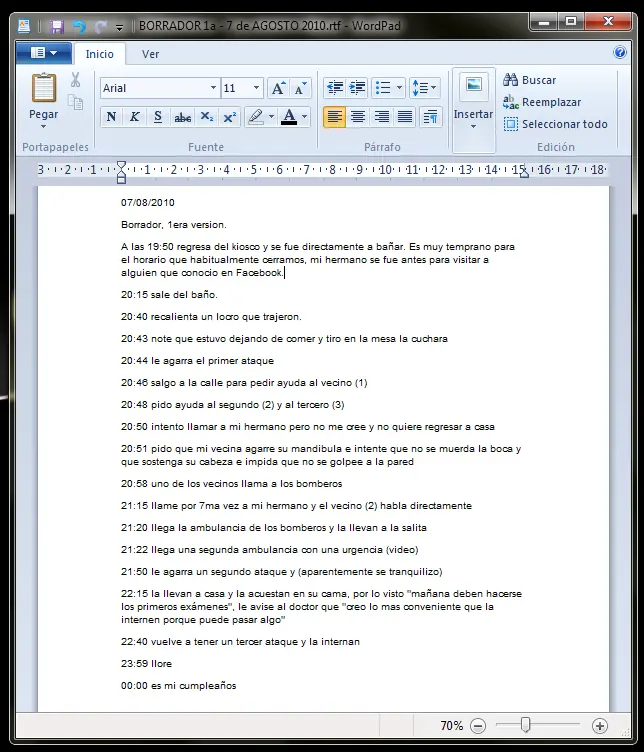Click the Undo arrow icon
644x752 pixels.
click(x=79, y=26)
